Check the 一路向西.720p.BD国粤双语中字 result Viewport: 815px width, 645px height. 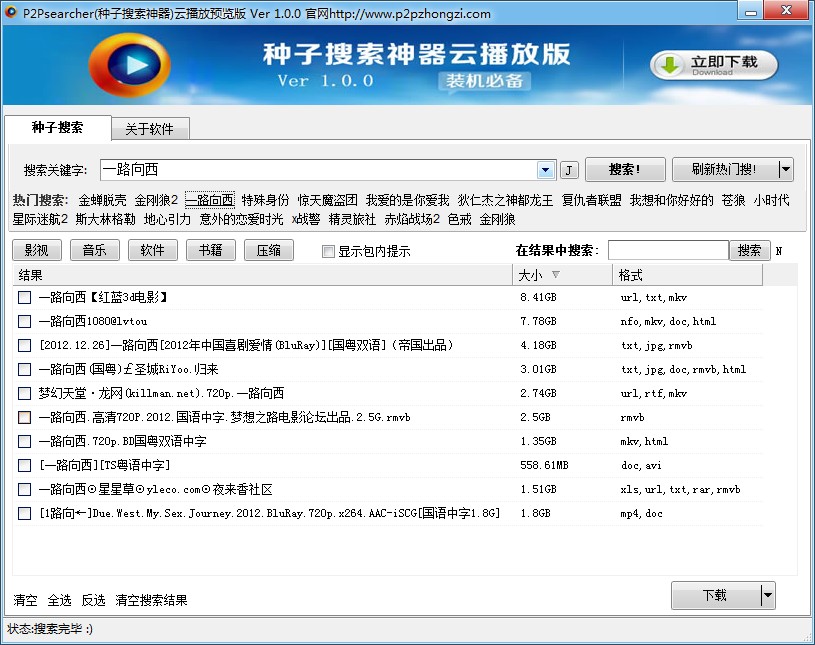point(24,441)
